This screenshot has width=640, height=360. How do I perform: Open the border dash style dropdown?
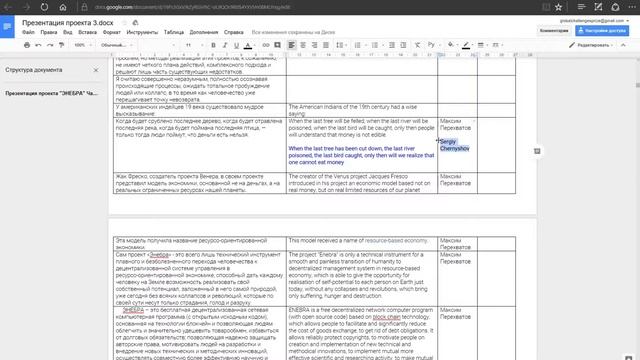point(498,45)
